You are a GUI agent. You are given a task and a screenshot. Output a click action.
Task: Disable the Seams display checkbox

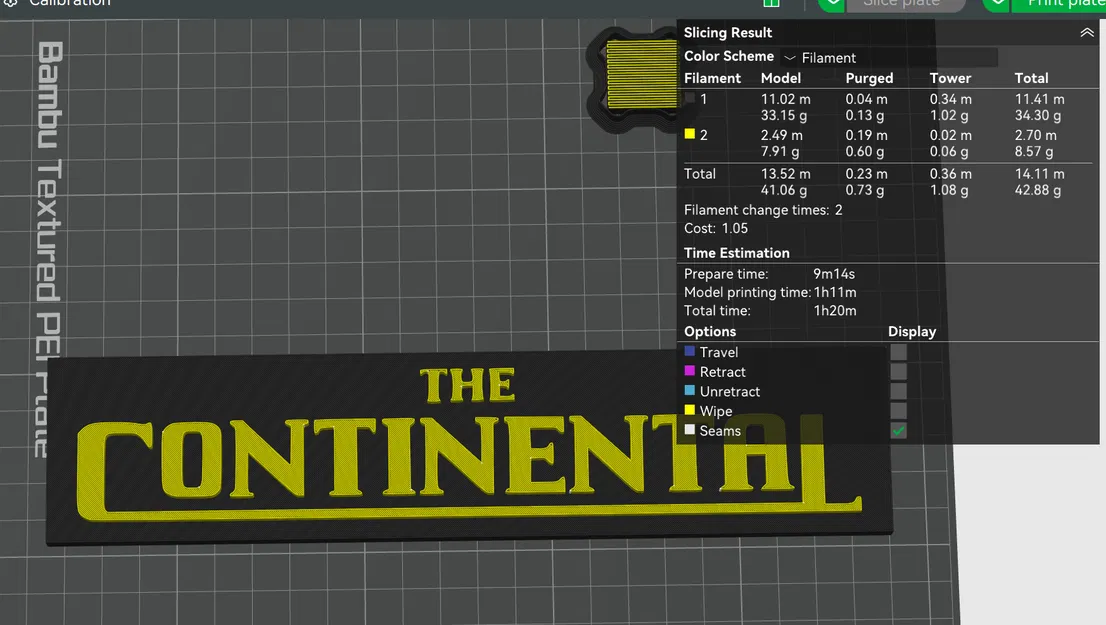coord(898,430)
